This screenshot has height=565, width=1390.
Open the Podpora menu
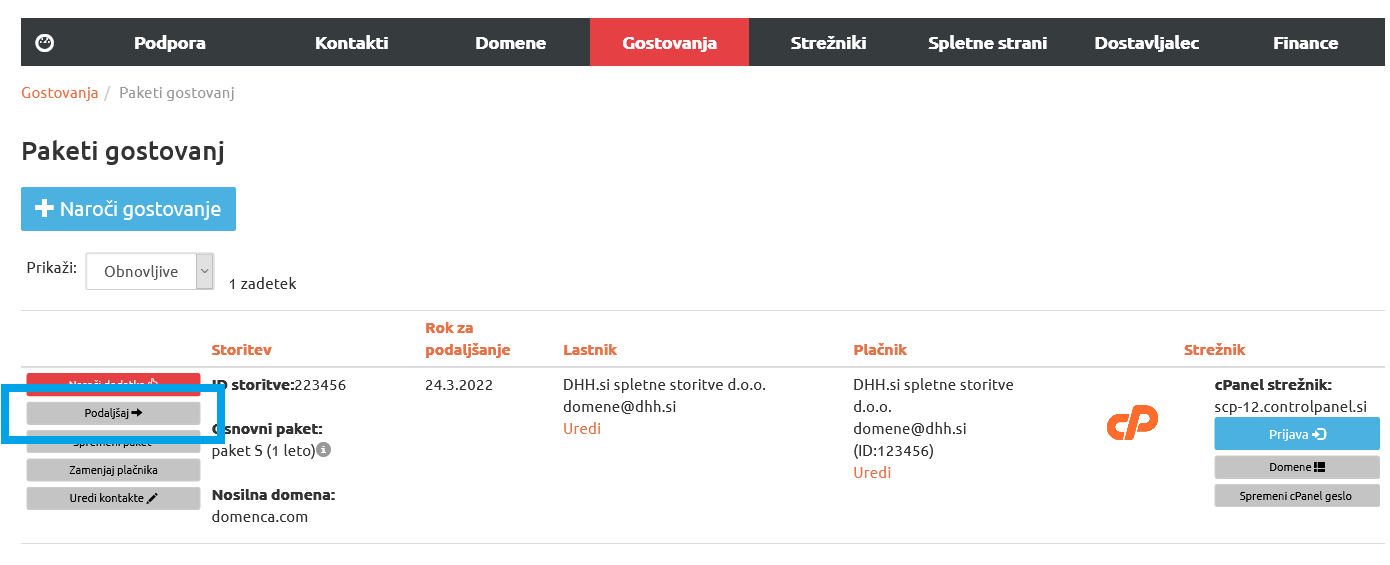point(170,43)
